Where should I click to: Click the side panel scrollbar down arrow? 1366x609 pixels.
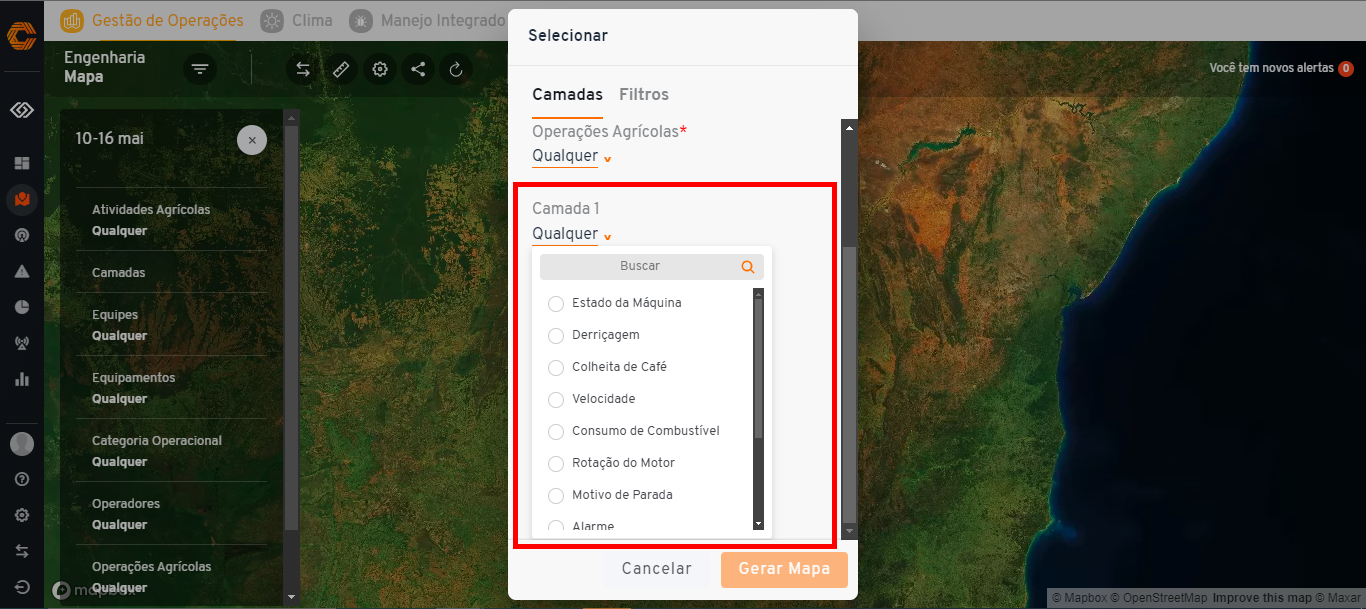tap(292, 597)
